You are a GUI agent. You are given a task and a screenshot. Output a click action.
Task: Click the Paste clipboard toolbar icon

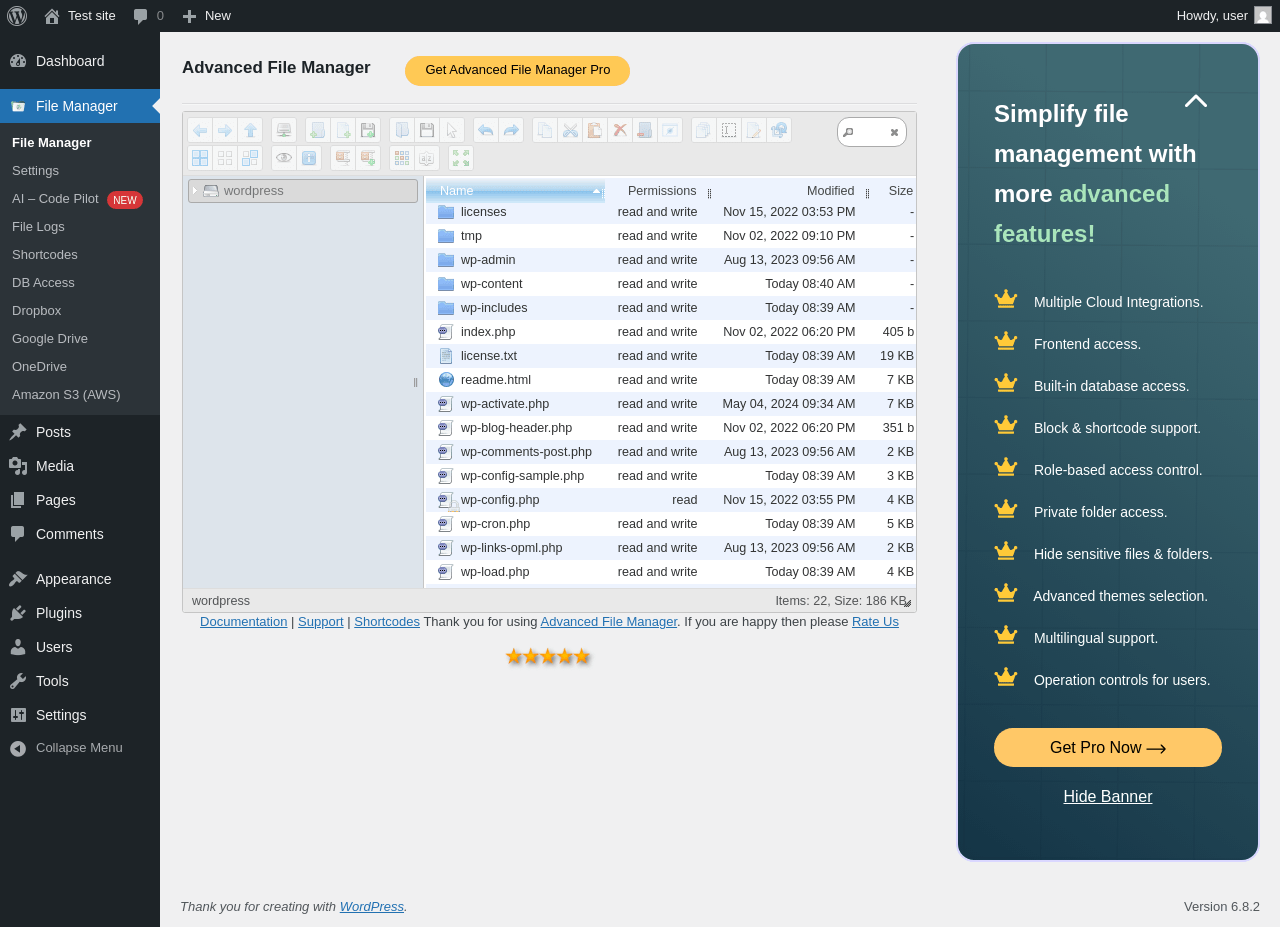tap(595, 130)
